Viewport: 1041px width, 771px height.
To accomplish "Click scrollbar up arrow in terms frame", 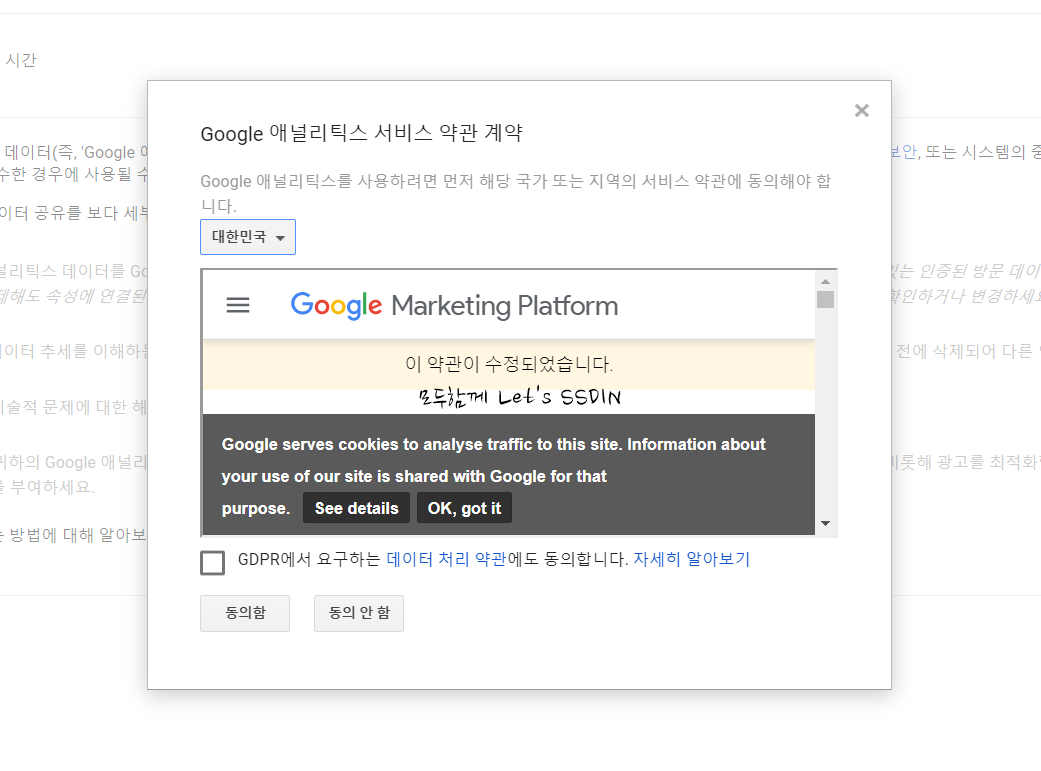I will (825, 282).
